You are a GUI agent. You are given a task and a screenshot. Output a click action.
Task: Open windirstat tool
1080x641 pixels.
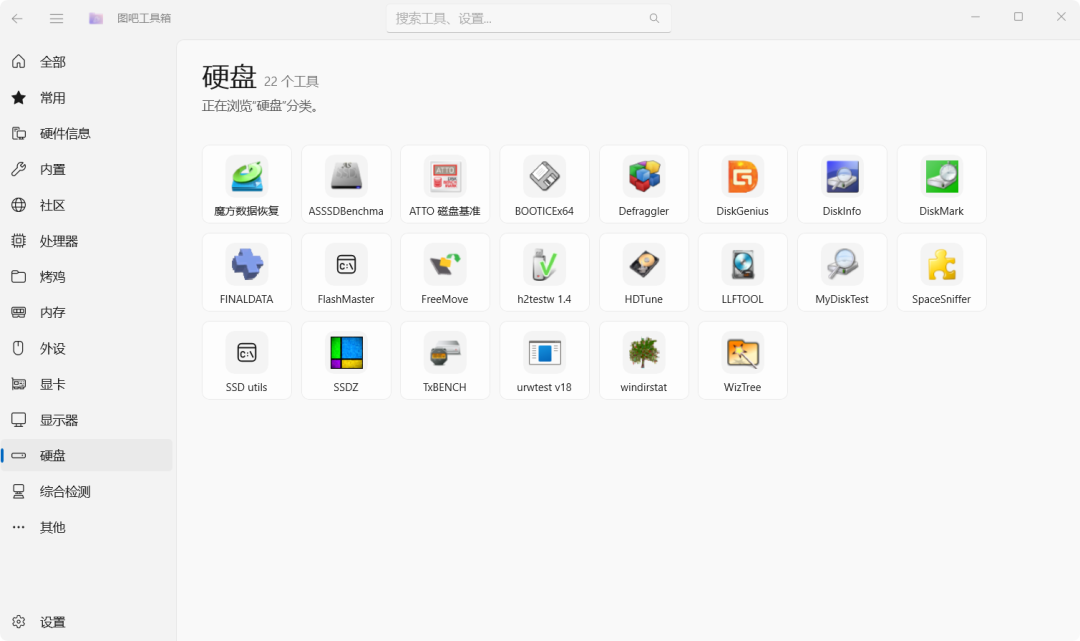point(643,360)
